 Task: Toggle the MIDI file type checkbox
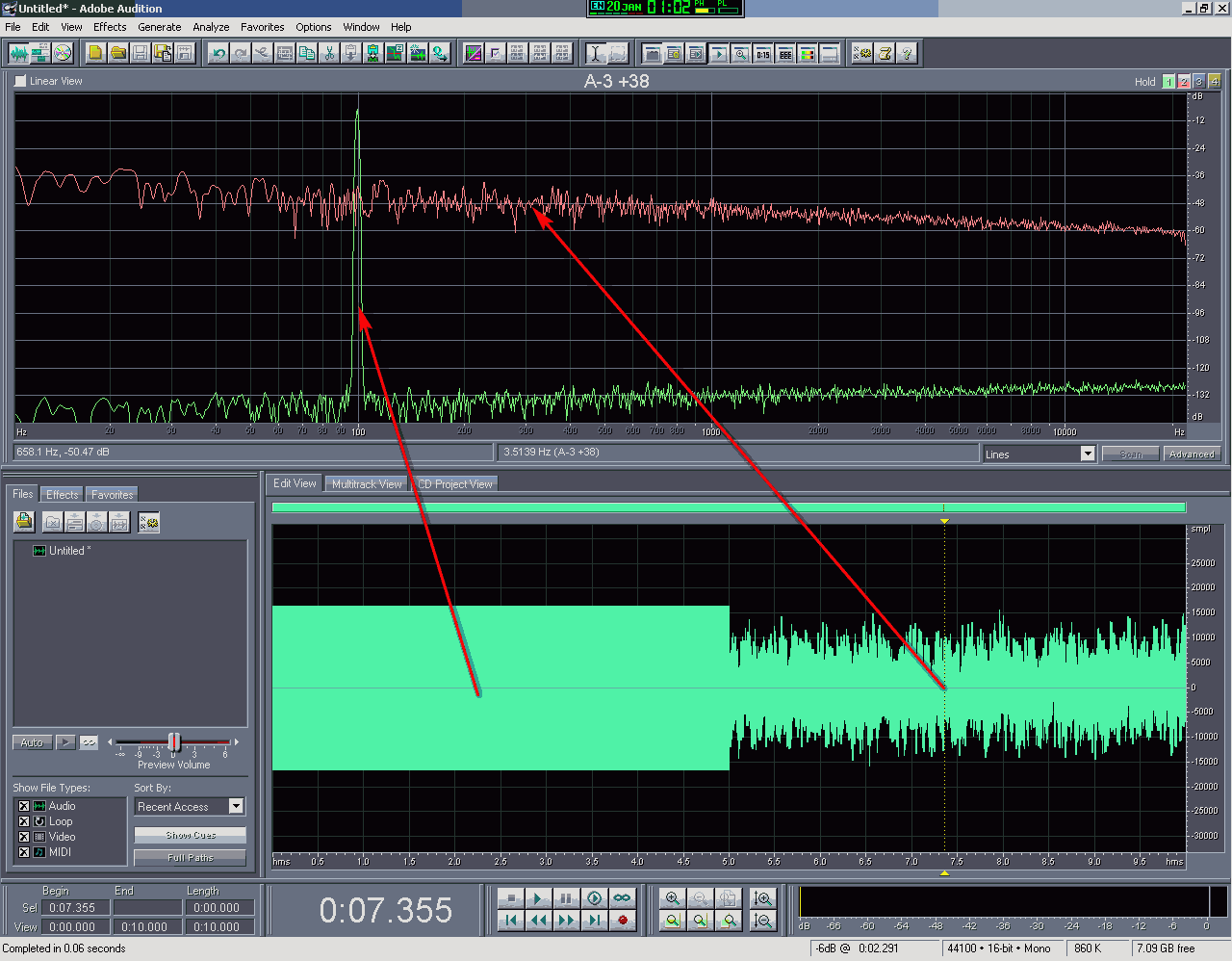coord(24,852)
